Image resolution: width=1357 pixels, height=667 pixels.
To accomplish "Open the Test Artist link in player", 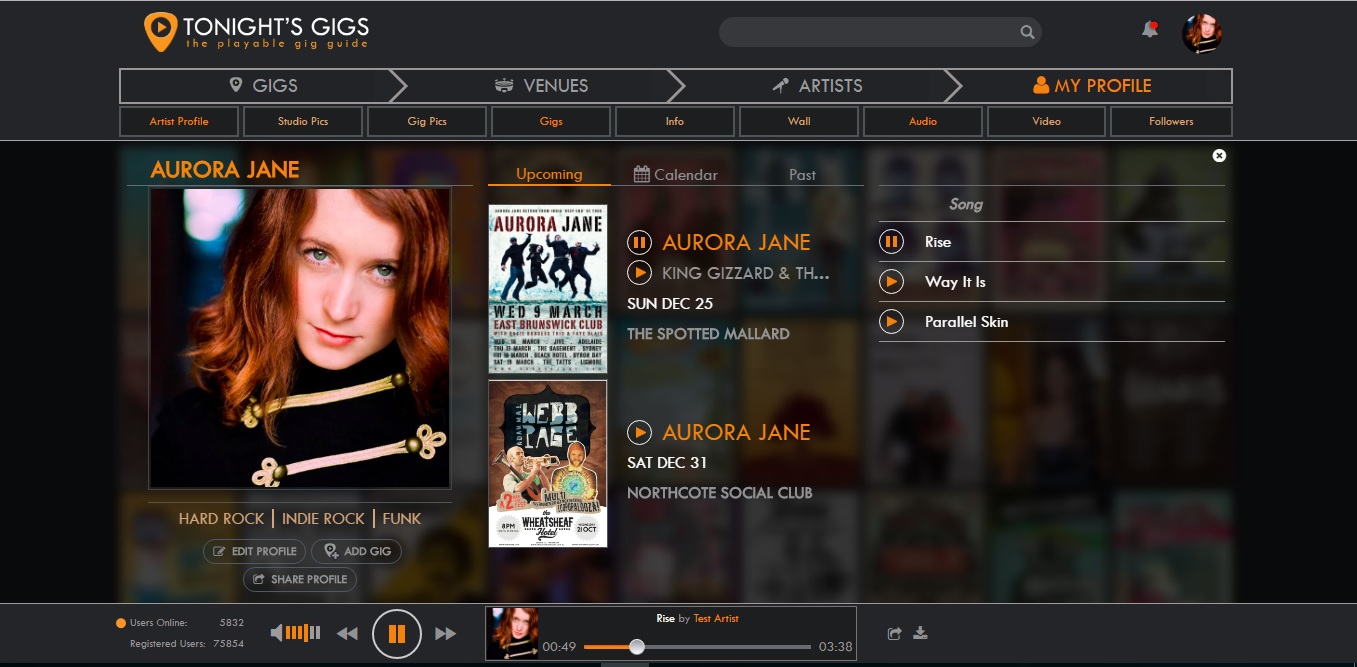I will (x=716, y=618).
